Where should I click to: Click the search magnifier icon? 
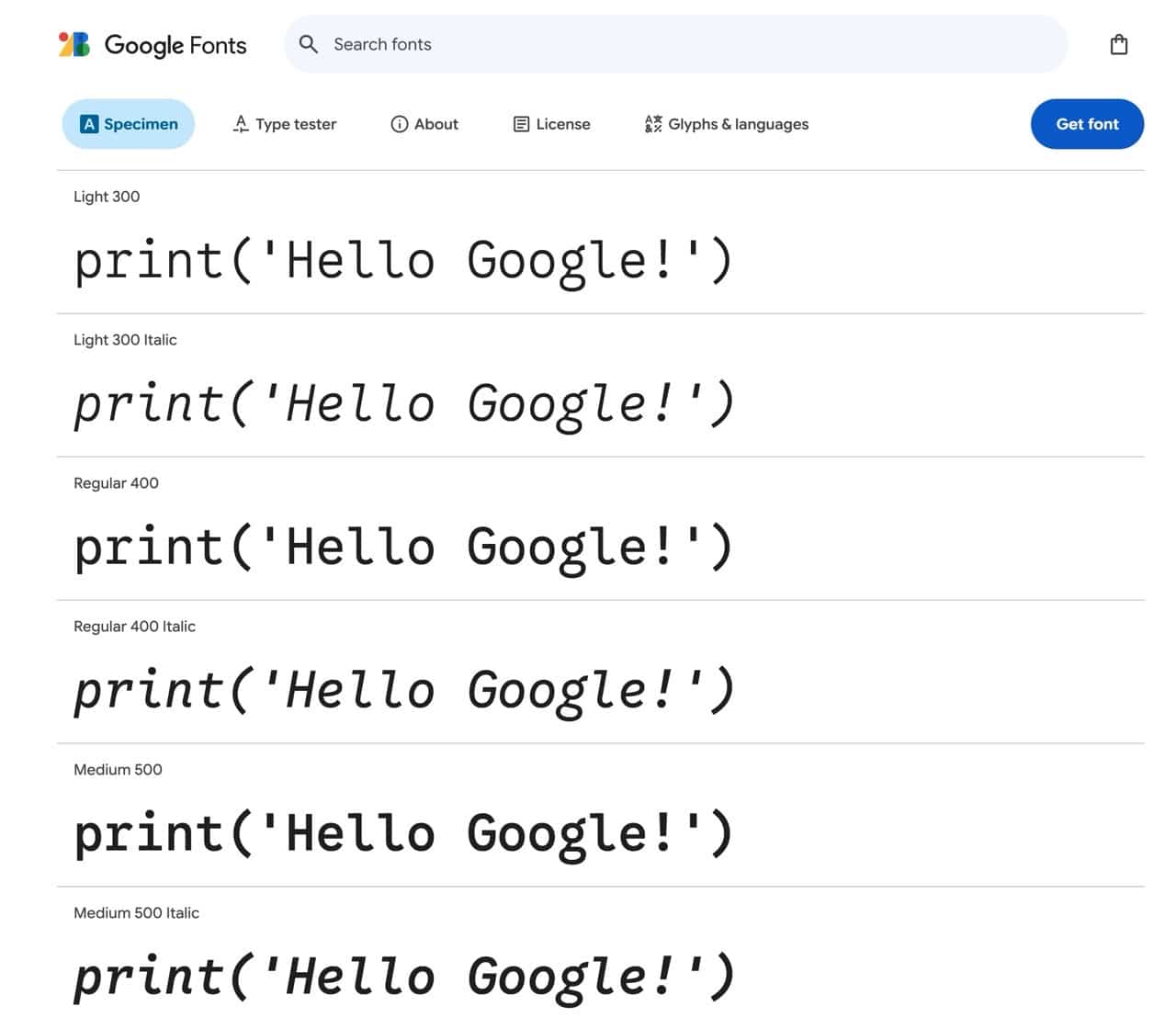tap(309, 44)
